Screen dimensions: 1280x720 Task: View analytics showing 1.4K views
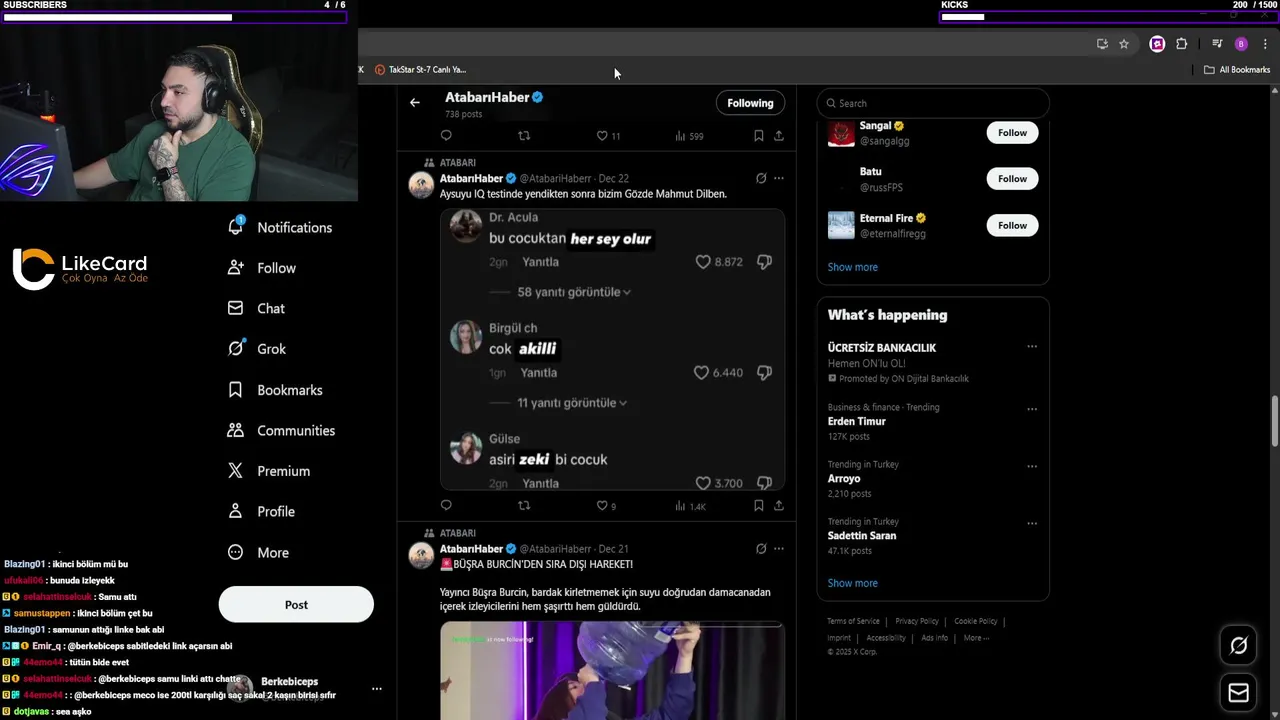click(690, 506)
